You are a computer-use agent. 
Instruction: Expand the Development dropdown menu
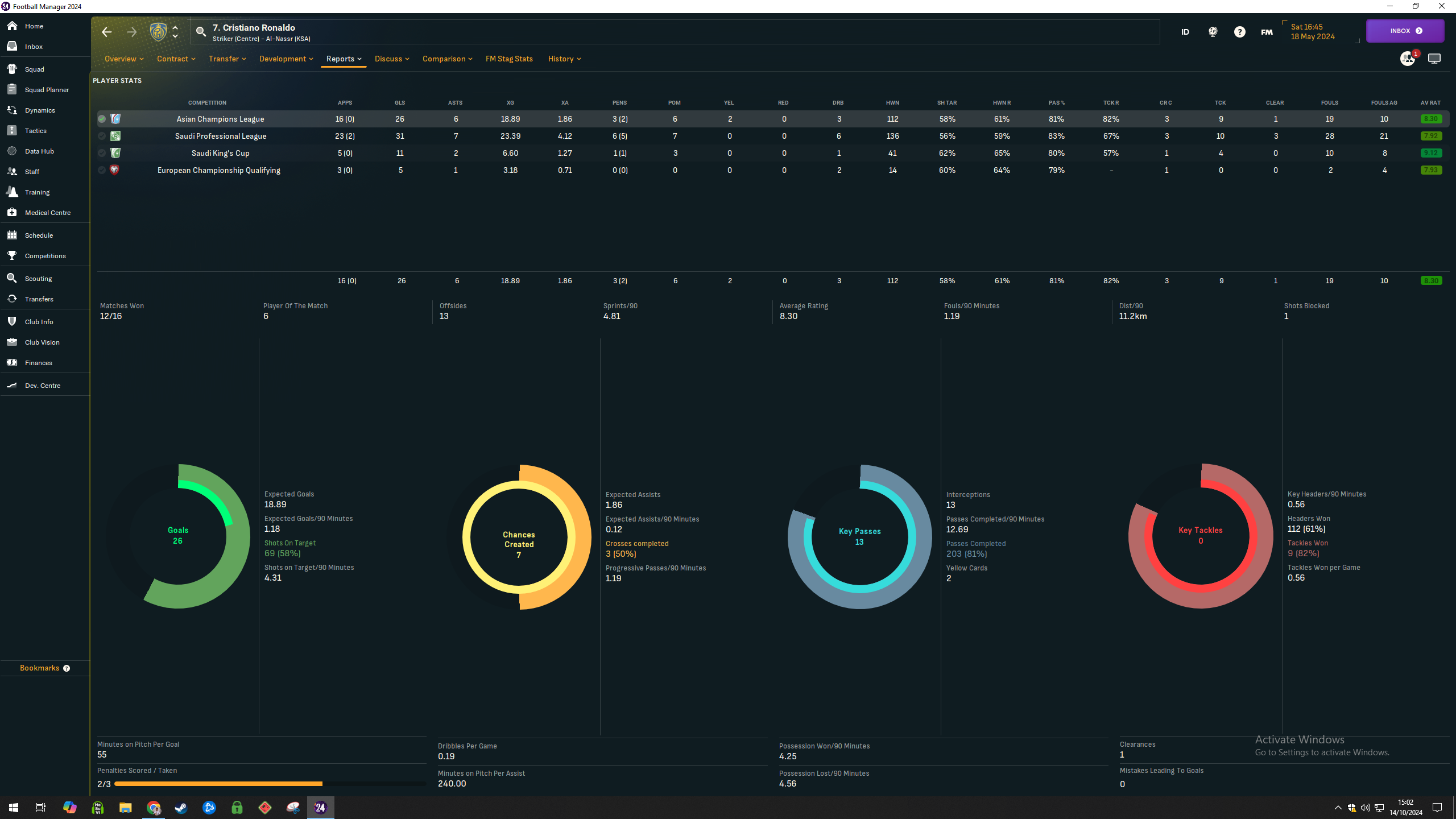286,59
